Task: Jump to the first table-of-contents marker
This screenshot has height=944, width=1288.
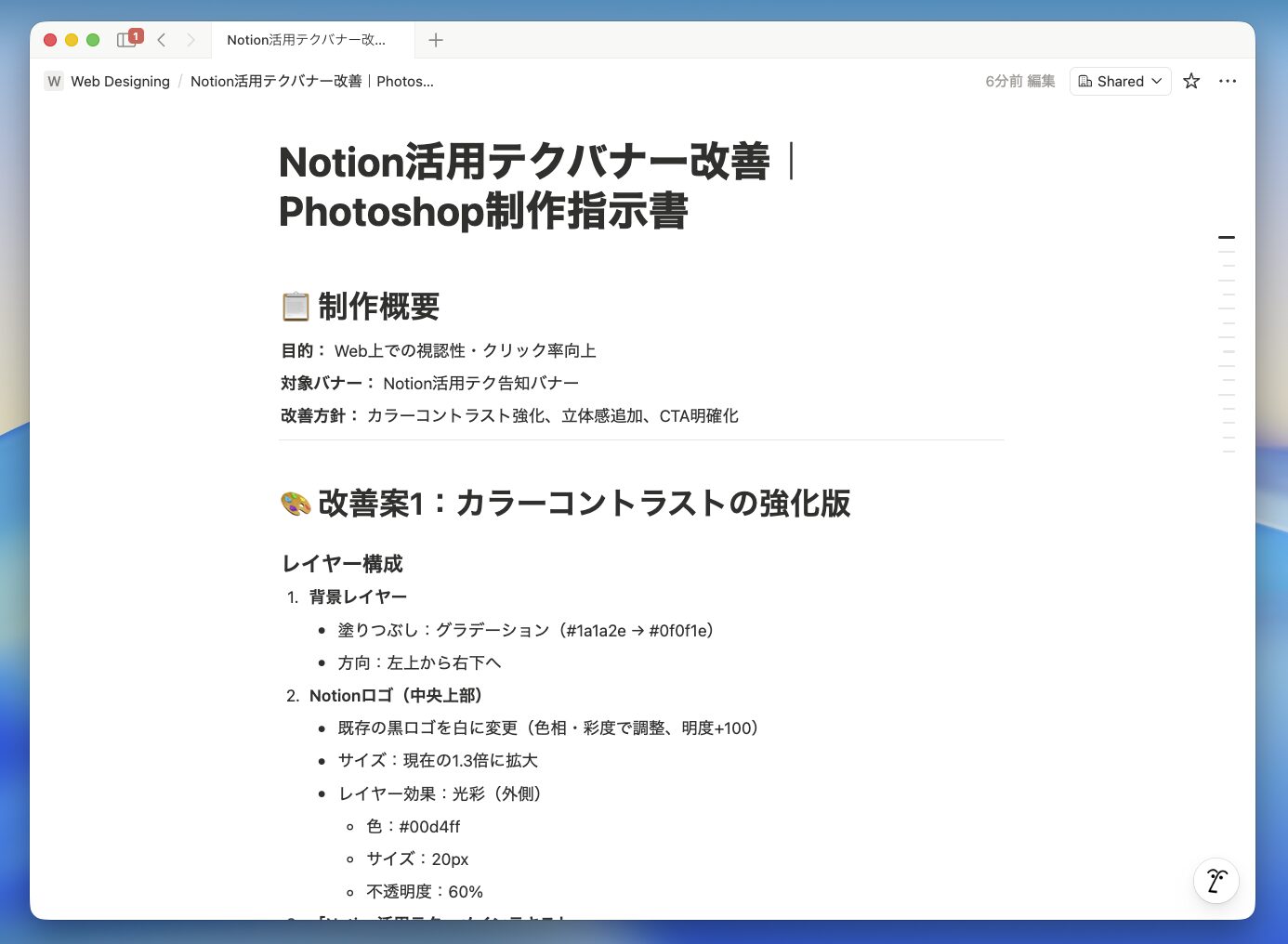Action: pyautogui.click(x=1227, y=238)
